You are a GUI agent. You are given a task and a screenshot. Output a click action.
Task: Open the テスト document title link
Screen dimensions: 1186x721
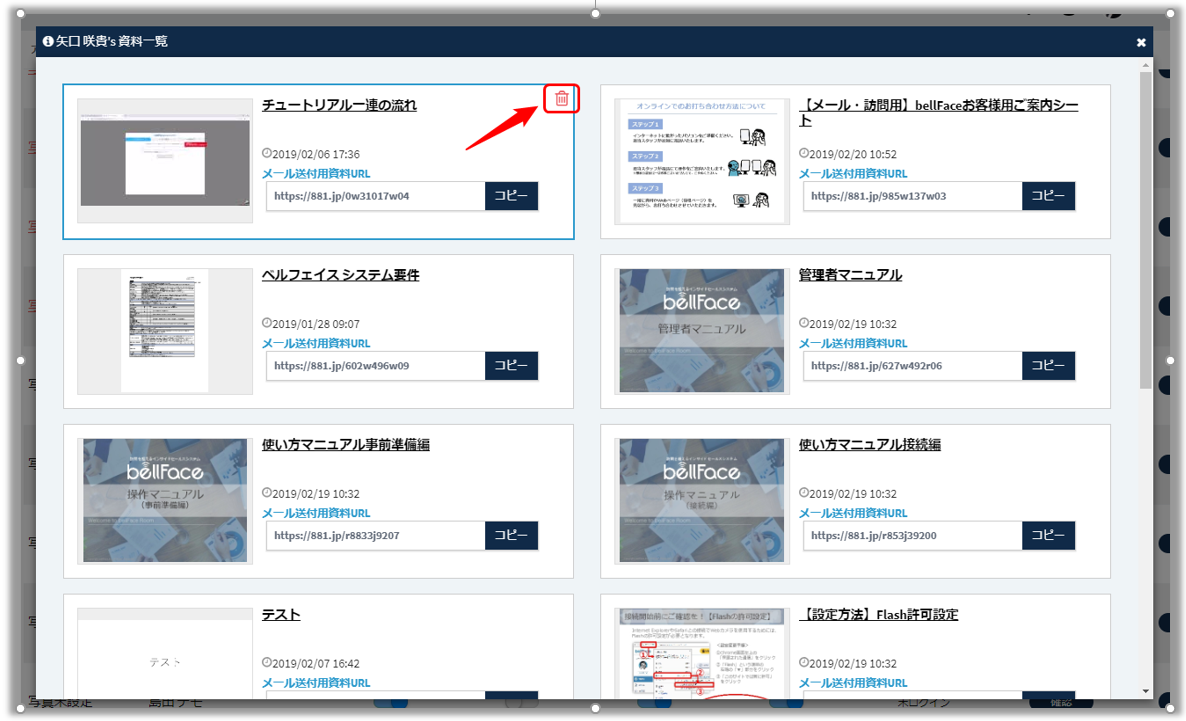coord(281,614)
